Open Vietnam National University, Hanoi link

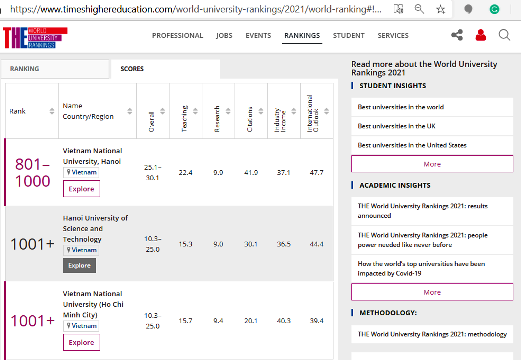[92, 156]
